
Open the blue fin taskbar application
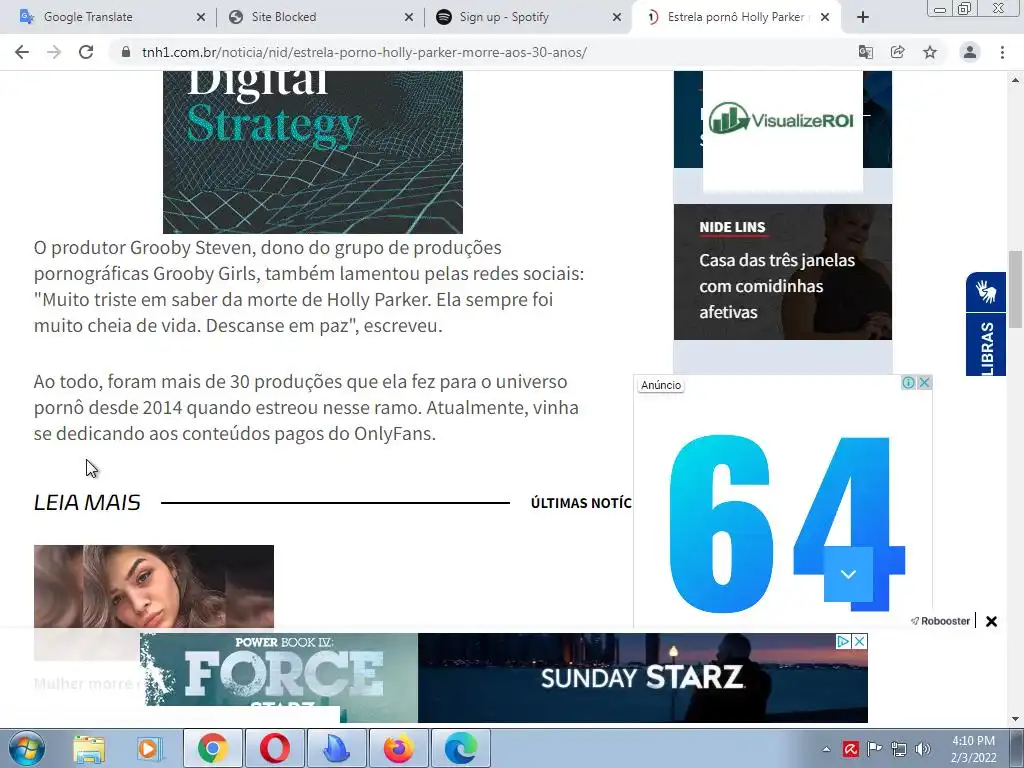pos(337,748)
